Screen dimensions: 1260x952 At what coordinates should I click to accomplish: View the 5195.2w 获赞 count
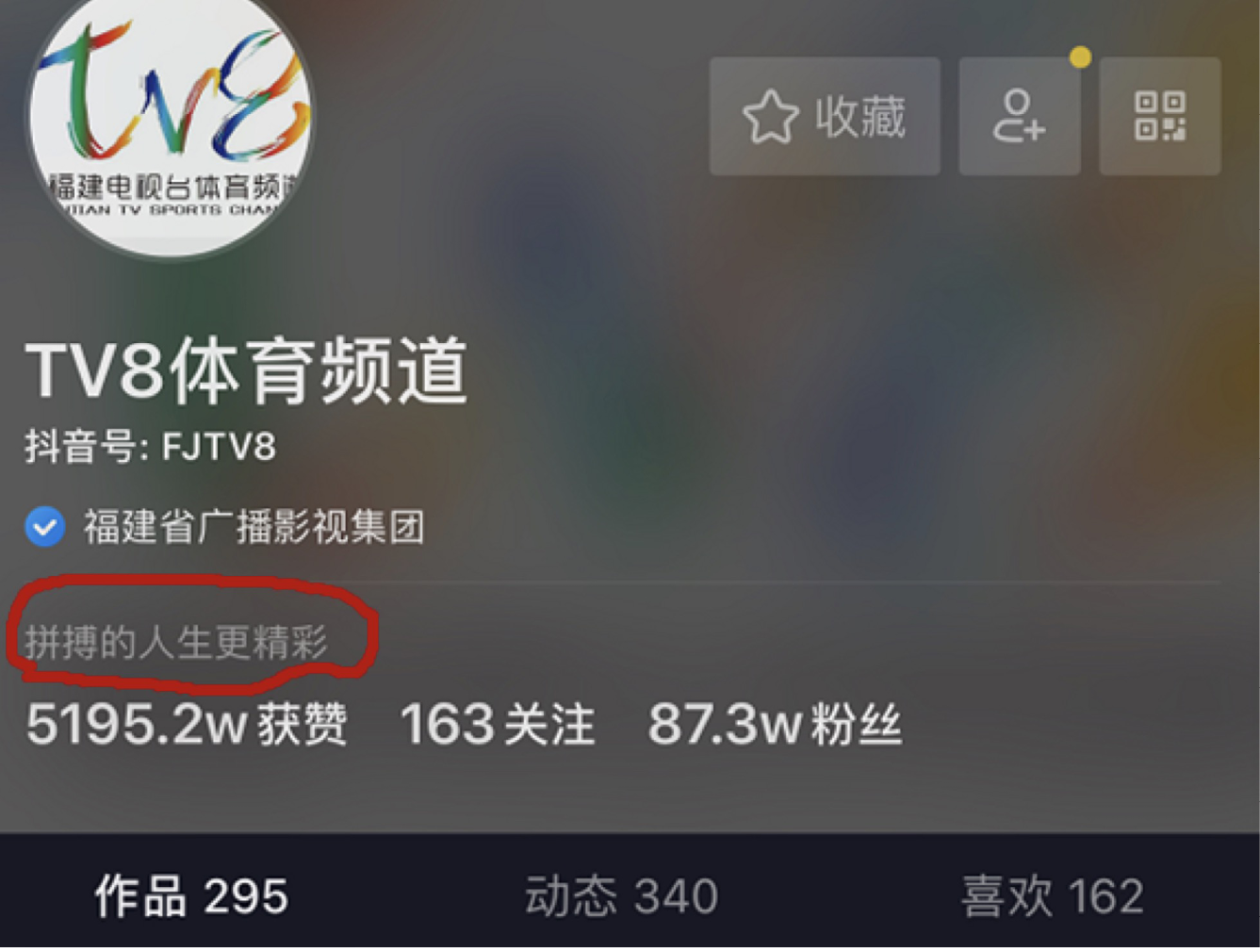click(x=187, y=724)
